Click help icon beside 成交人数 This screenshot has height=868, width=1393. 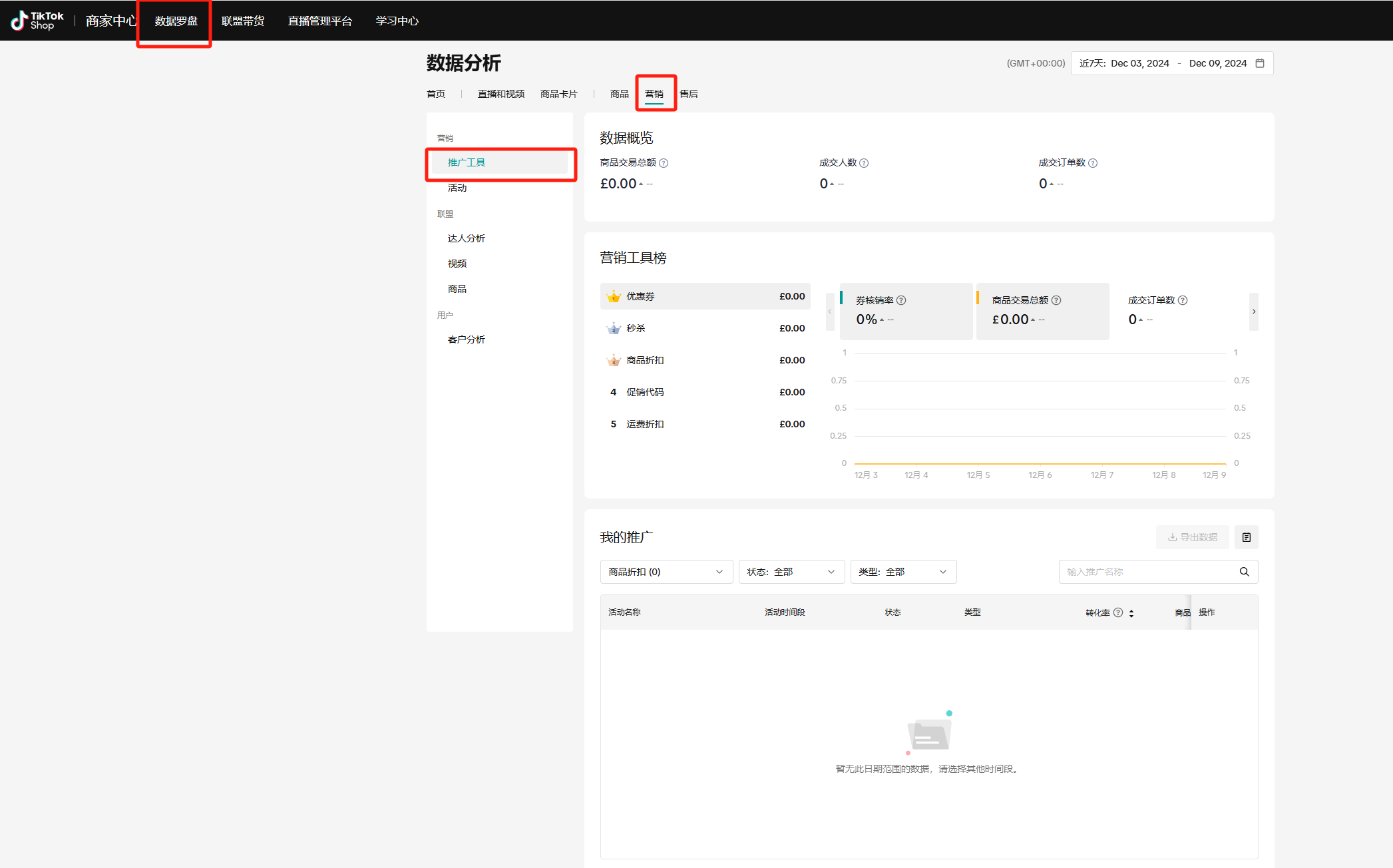pos(864,163)
